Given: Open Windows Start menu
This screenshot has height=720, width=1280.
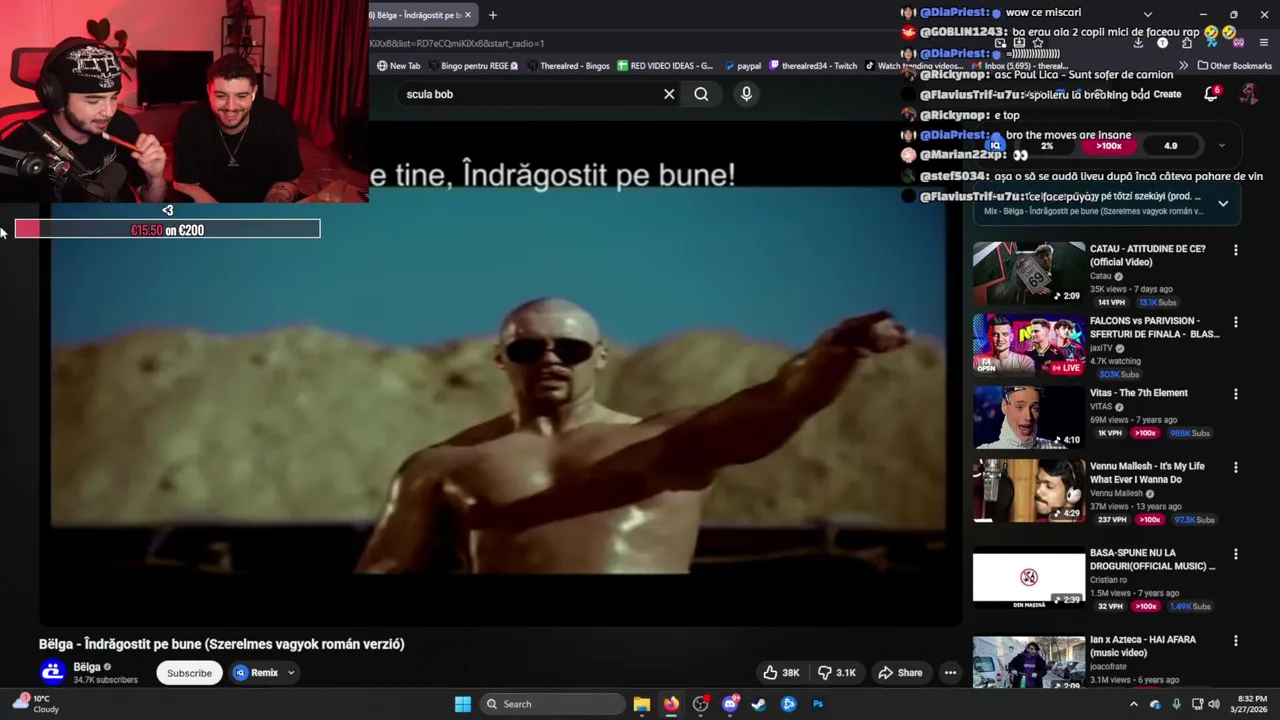Looking at the screenshot, I should [x=463, y=704].
